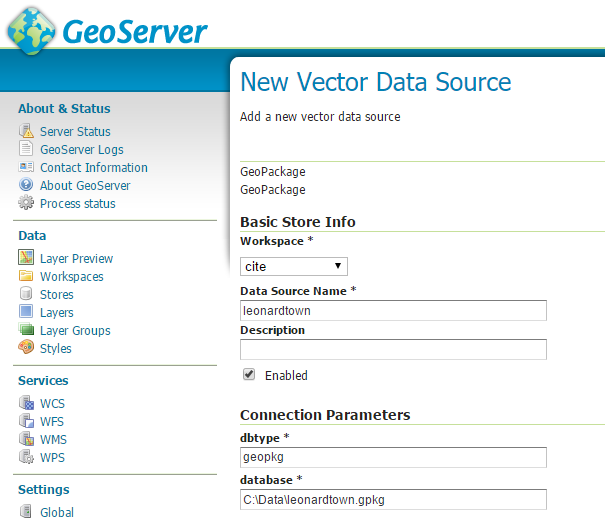Click the Contact Information card icon
The image size is (605, 519).
coord(26,167)
